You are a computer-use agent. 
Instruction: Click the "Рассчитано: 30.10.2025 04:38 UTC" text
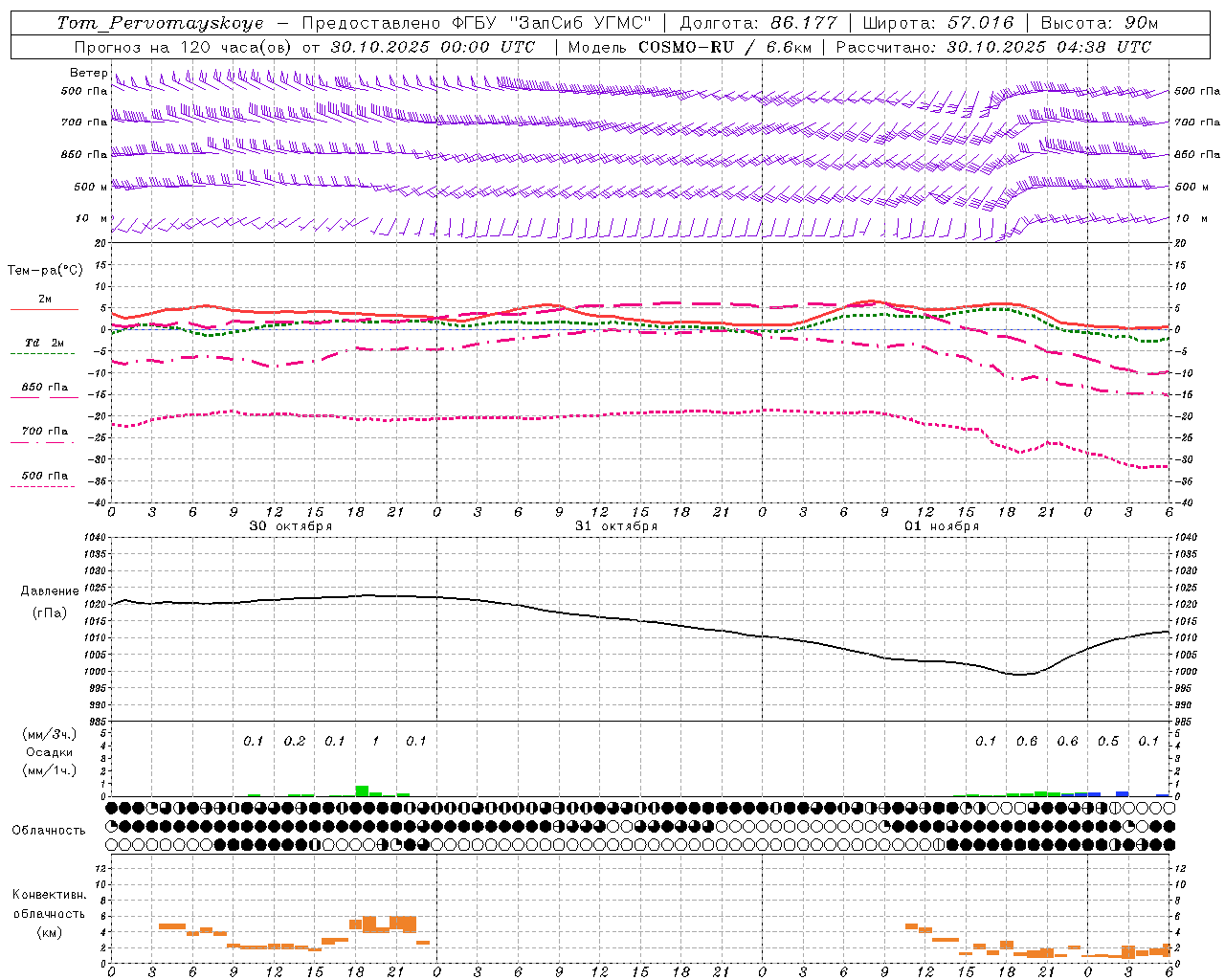pyautogui.click(x=993, y=47)
